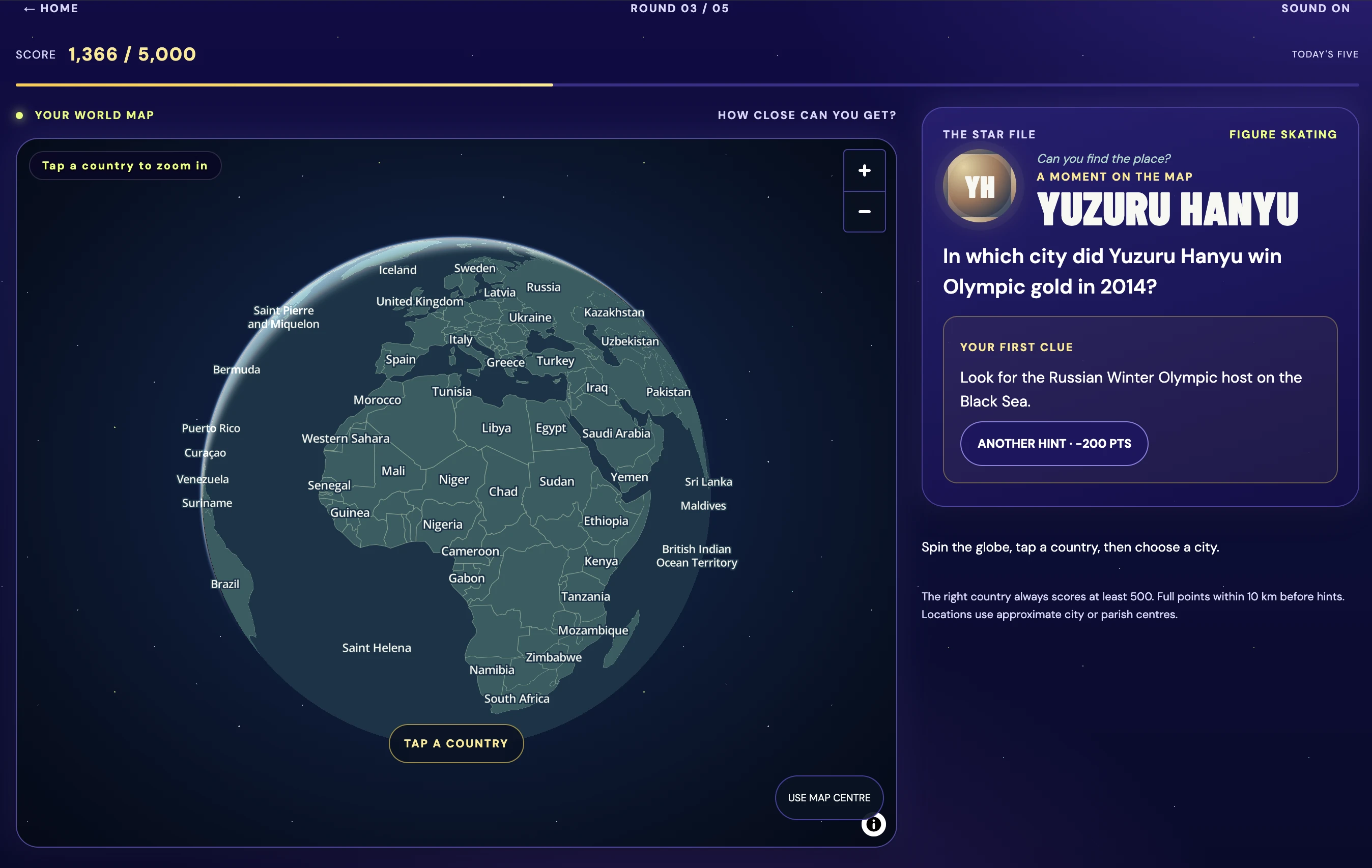Screen dimensions: 1372x868
Task: Select Venezuela on the globe
Action: coord(202,479)
